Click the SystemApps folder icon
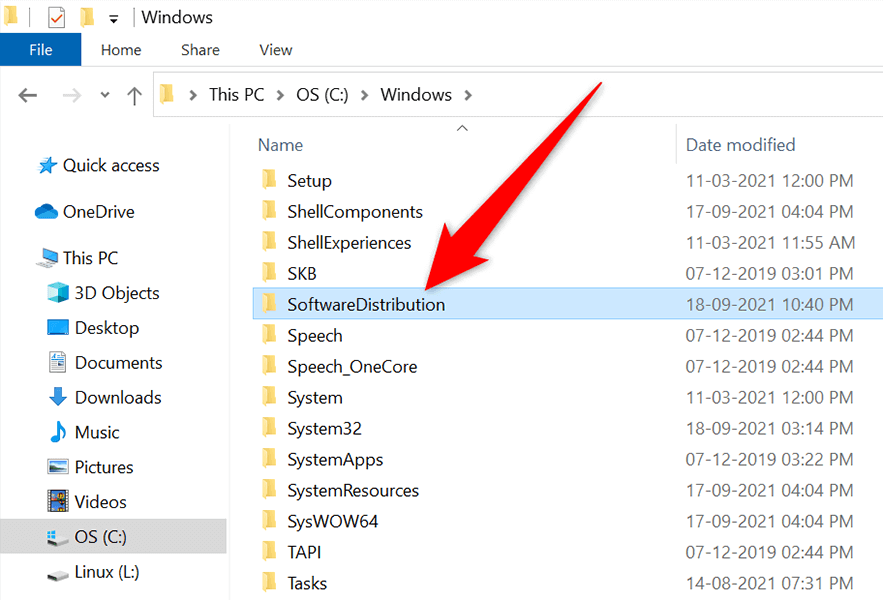 (x=270, y=458)
